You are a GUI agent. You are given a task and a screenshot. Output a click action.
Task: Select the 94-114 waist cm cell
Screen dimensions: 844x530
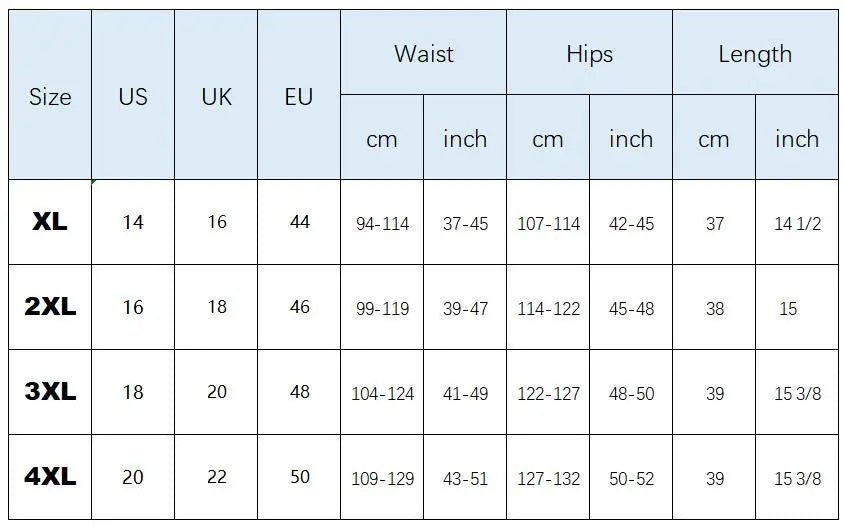(382, 222)
